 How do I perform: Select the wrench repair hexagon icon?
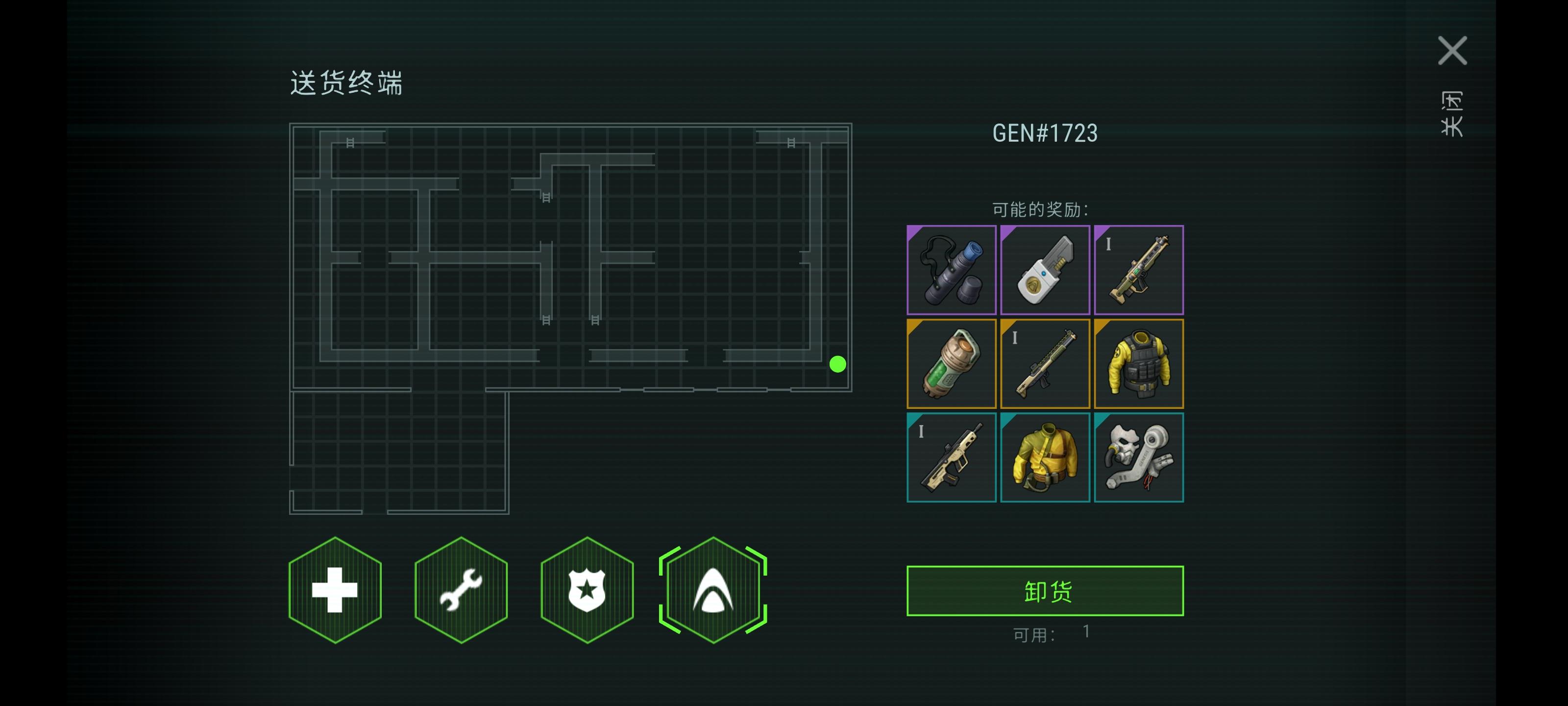[x=461, y=590]
